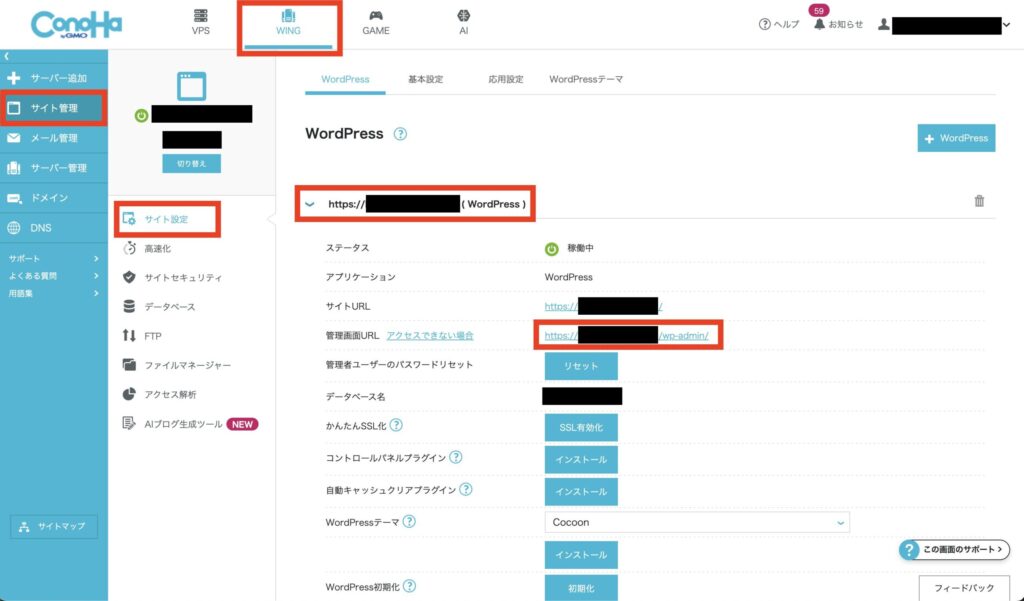This screenshot has width=1024, height=601.
Task: Open DNS in sidebar
Action: point(54,228)
